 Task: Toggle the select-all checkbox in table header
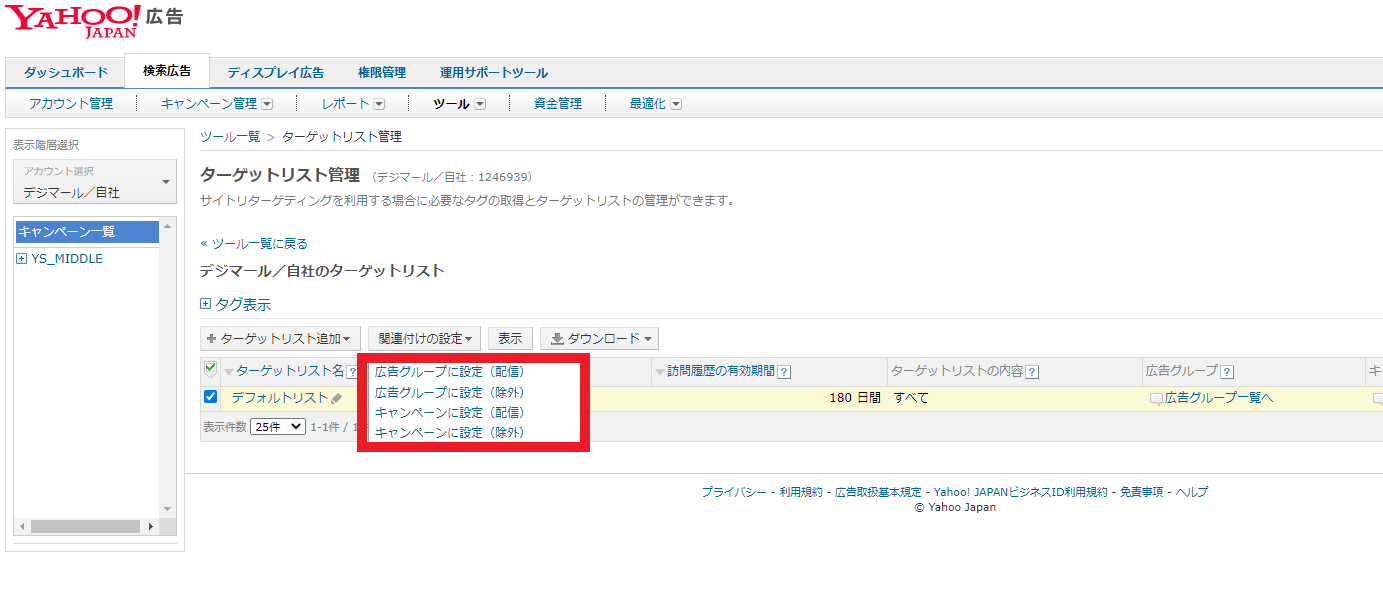210,368
